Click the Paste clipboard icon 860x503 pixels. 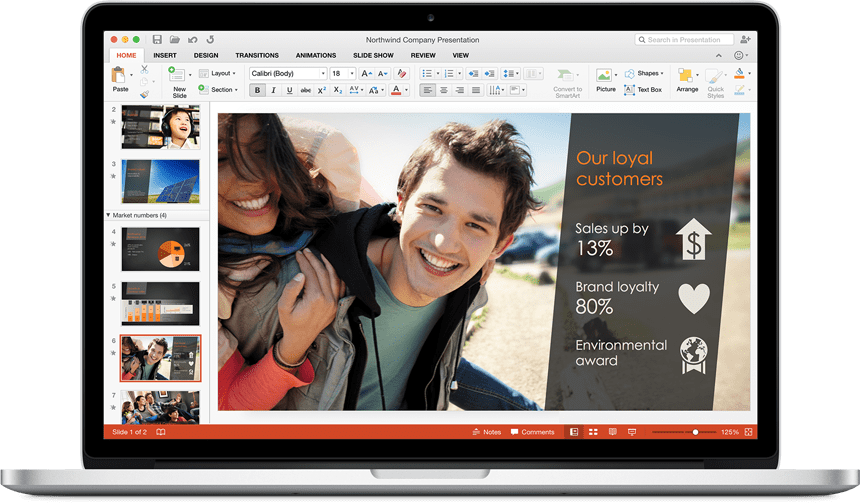[120, 77]
